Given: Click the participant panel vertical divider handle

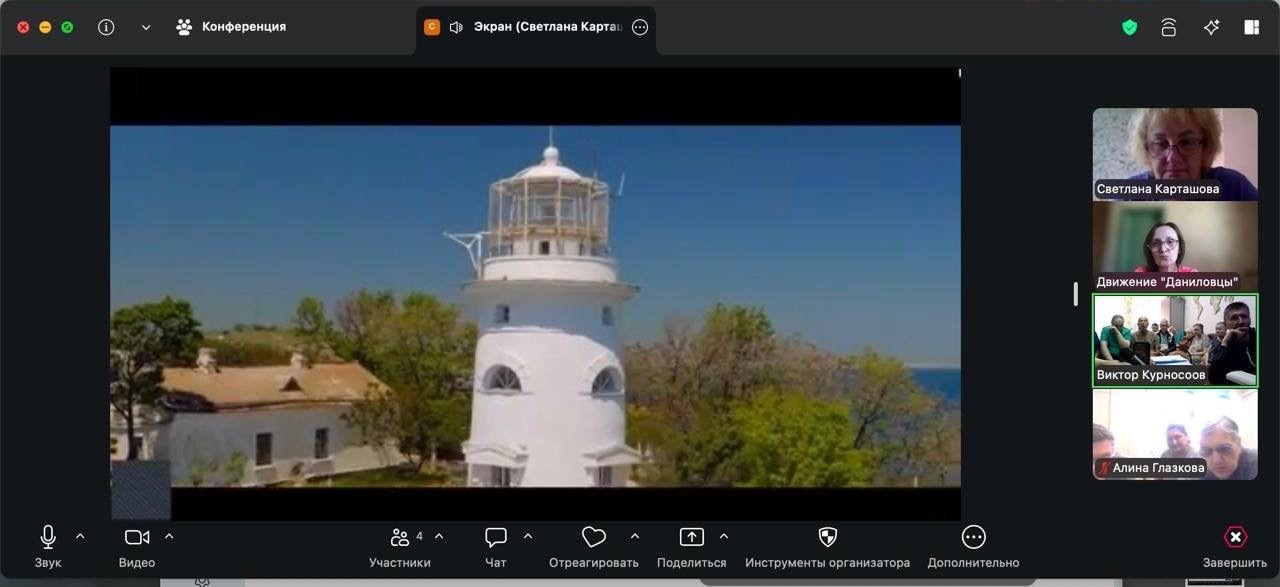Looking at the screenshot, I should [1076, 294].
